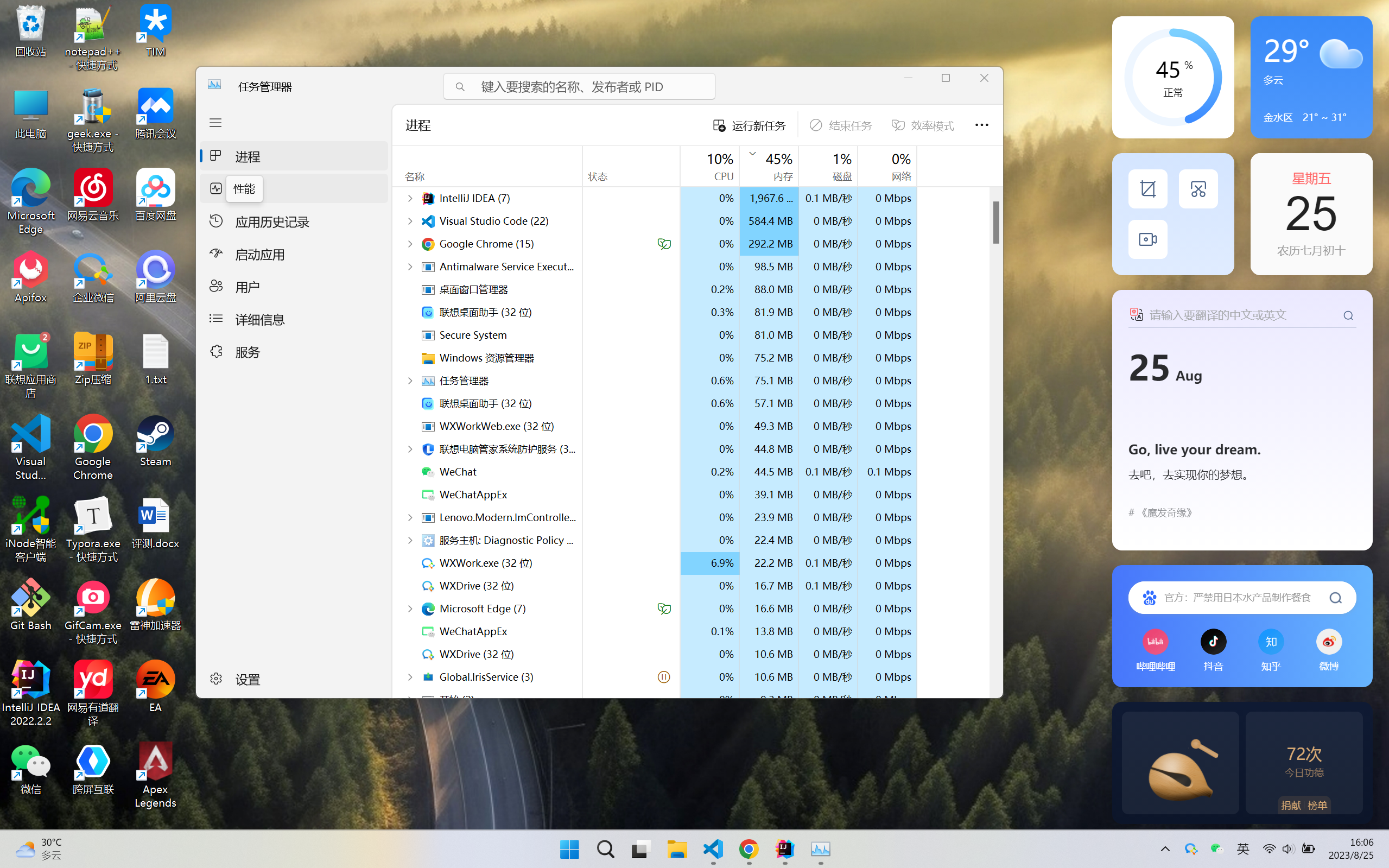This screenshot has height=868, width=1389.
Task: Open the Performance page icon in sidebar
Action: point(216,188)
